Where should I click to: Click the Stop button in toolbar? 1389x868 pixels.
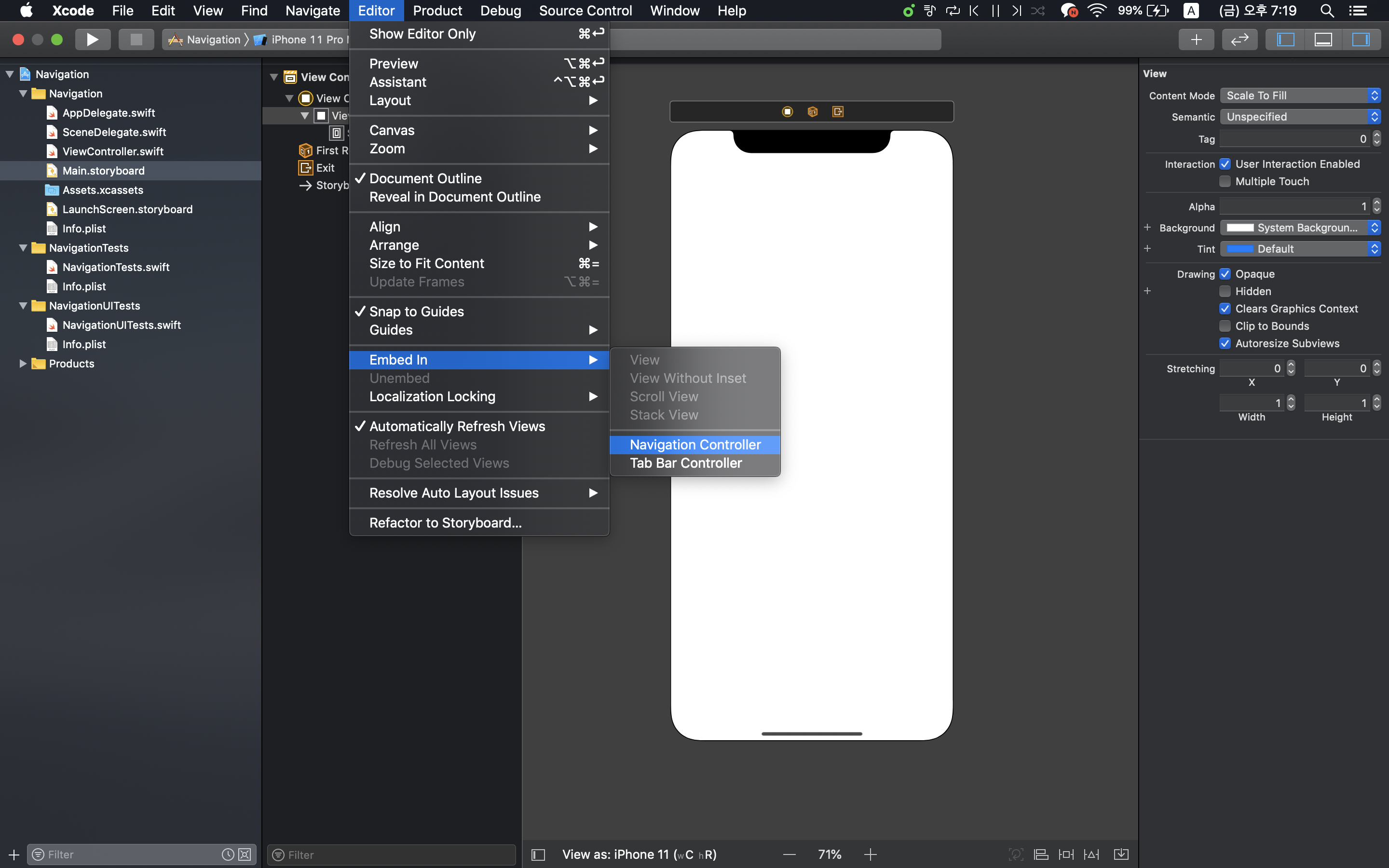(136, 40)
